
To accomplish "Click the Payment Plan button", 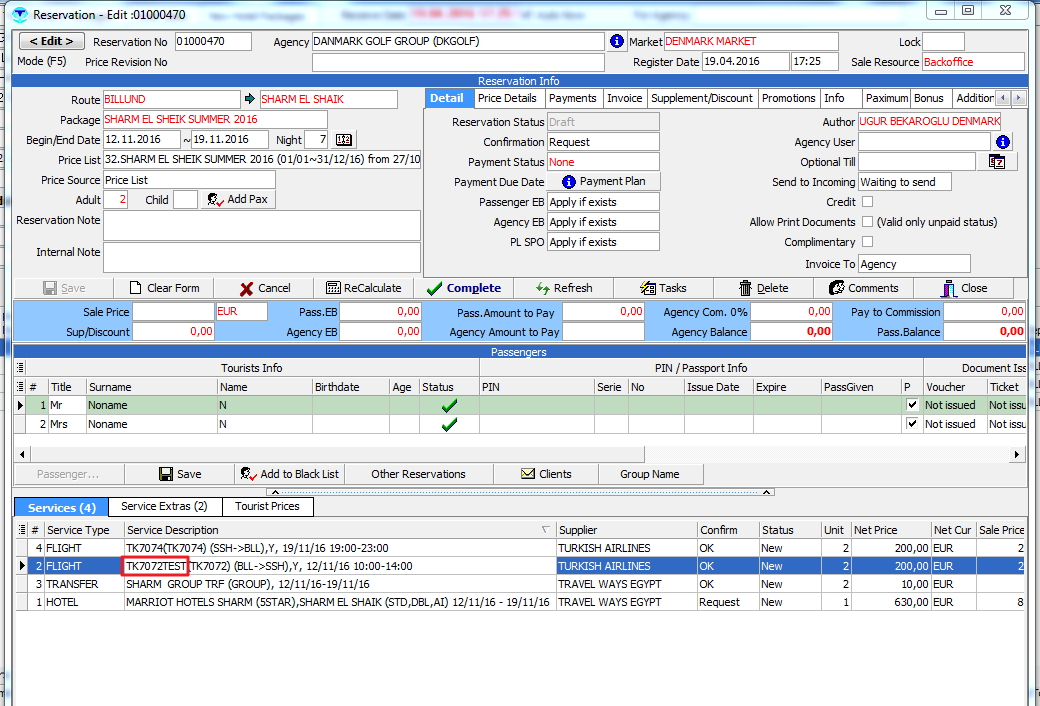I will click(604, 182).
